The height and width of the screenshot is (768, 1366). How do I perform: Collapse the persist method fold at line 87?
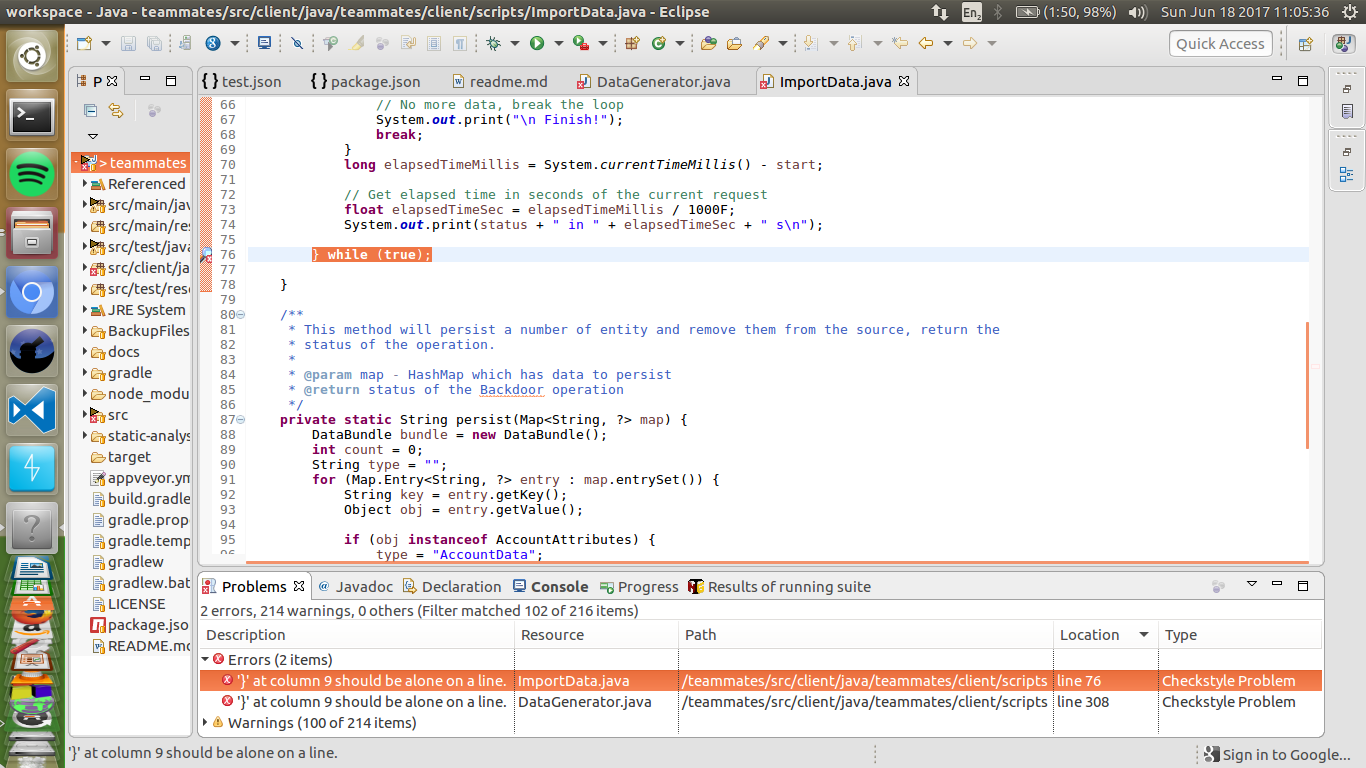[x=241, y=420]
